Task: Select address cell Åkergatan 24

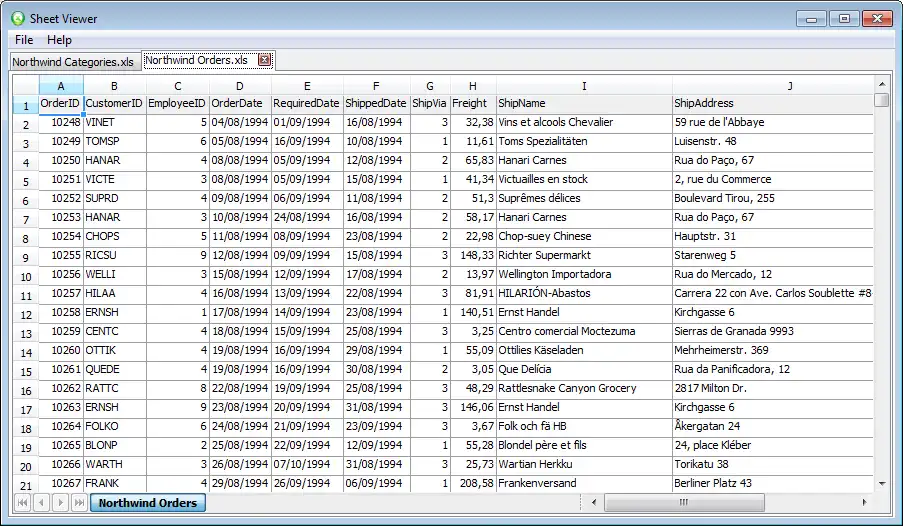Action: point(773,426)
